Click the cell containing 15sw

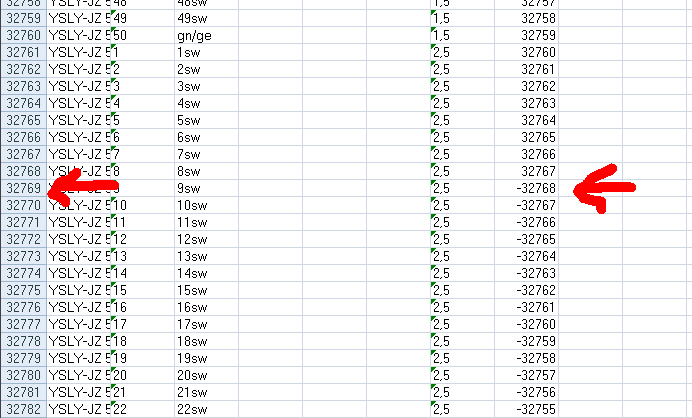(x=207, y=290)
